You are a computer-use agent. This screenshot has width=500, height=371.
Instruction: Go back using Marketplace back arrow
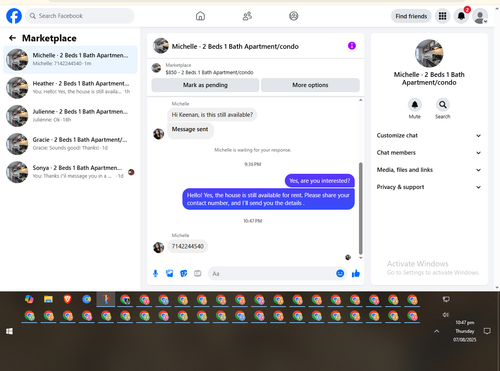pos(12,38)
